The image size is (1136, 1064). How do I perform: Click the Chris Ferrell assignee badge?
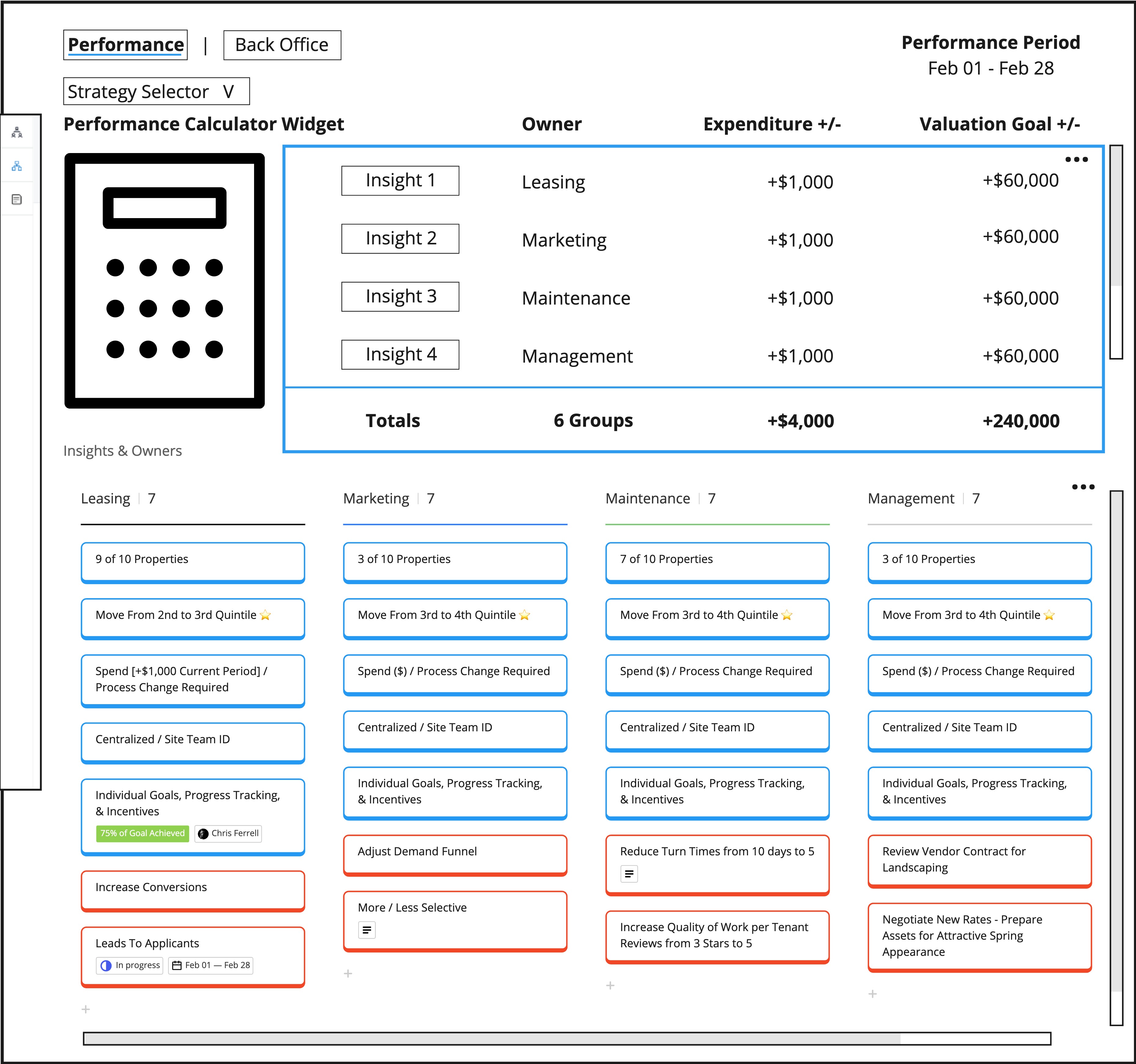coord(228,833)
